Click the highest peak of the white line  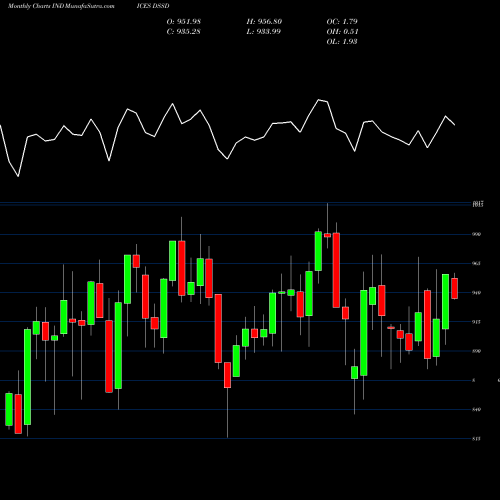click(319, 100)
